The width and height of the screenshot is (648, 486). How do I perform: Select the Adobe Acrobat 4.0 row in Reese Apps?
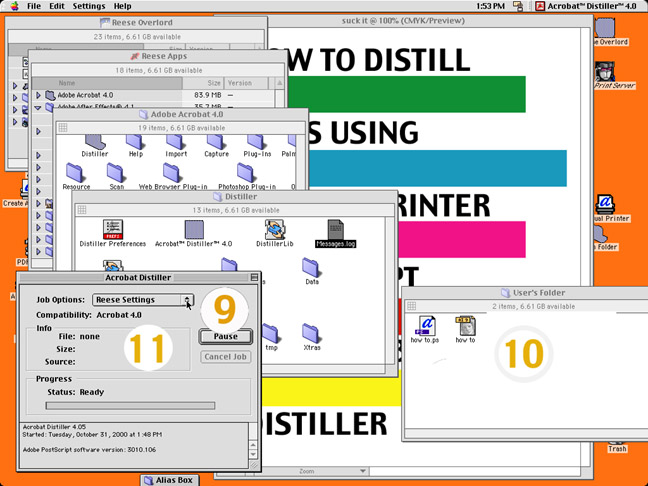153,95
